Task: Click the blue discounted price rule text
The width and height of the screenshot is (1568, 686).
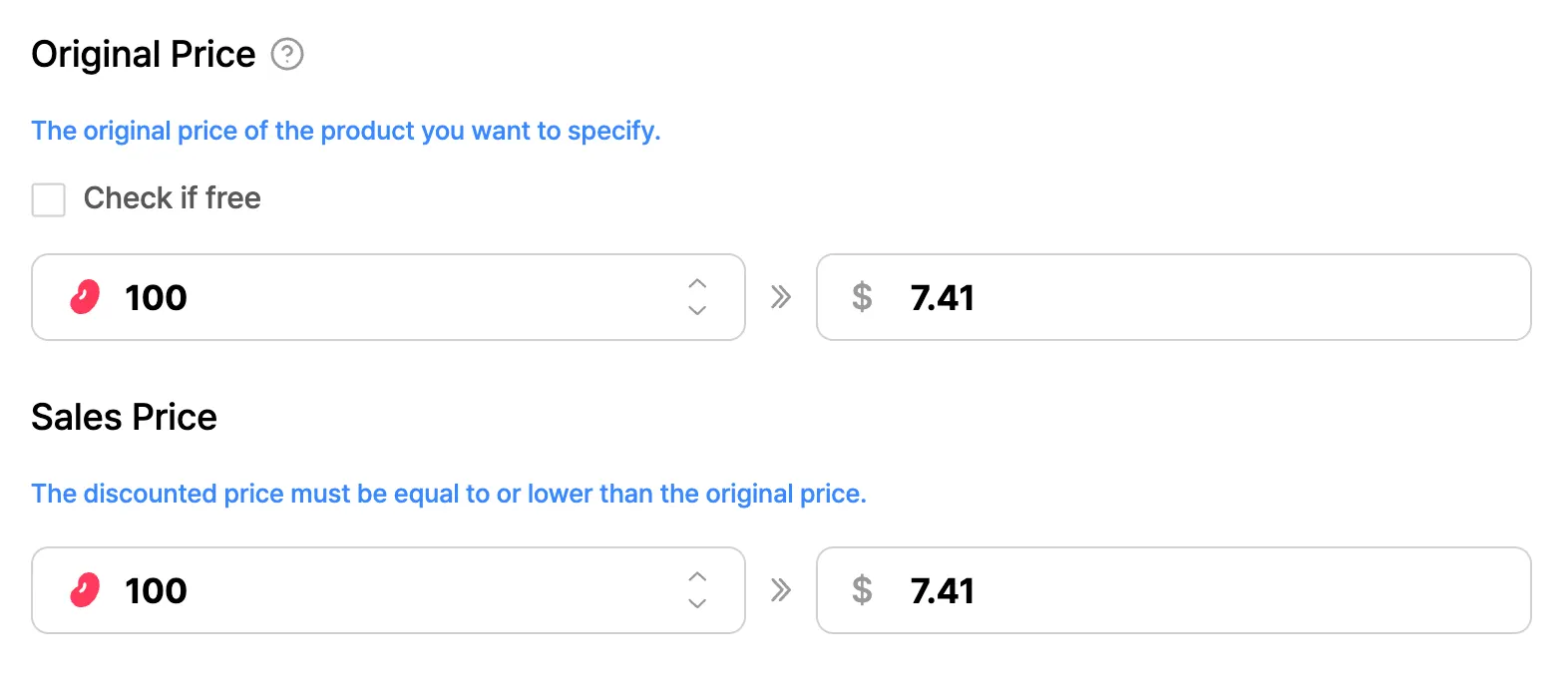Action: [448, 494]
